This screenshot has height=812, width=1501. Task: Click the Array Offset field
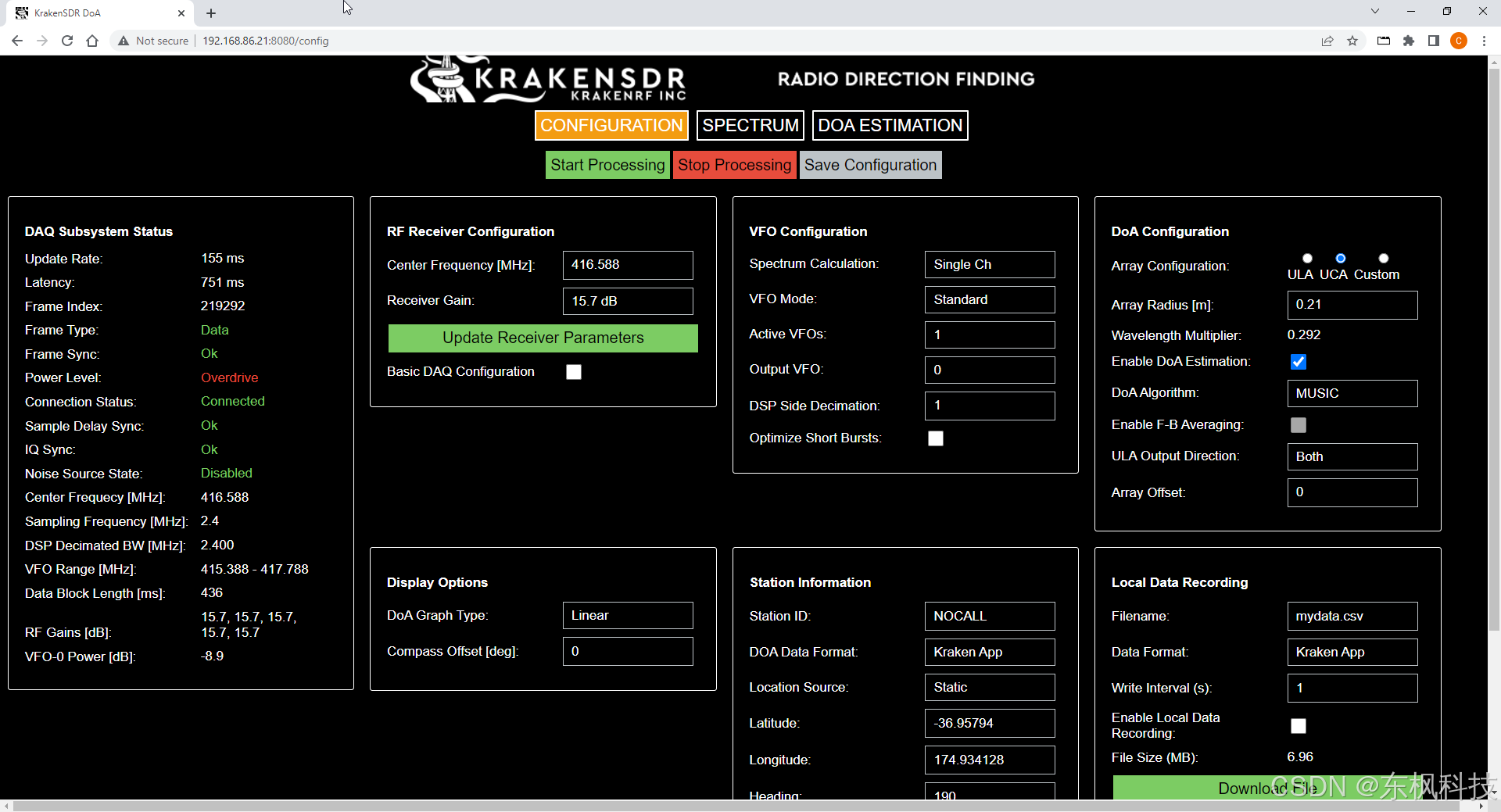click(x=1352, y=492)
